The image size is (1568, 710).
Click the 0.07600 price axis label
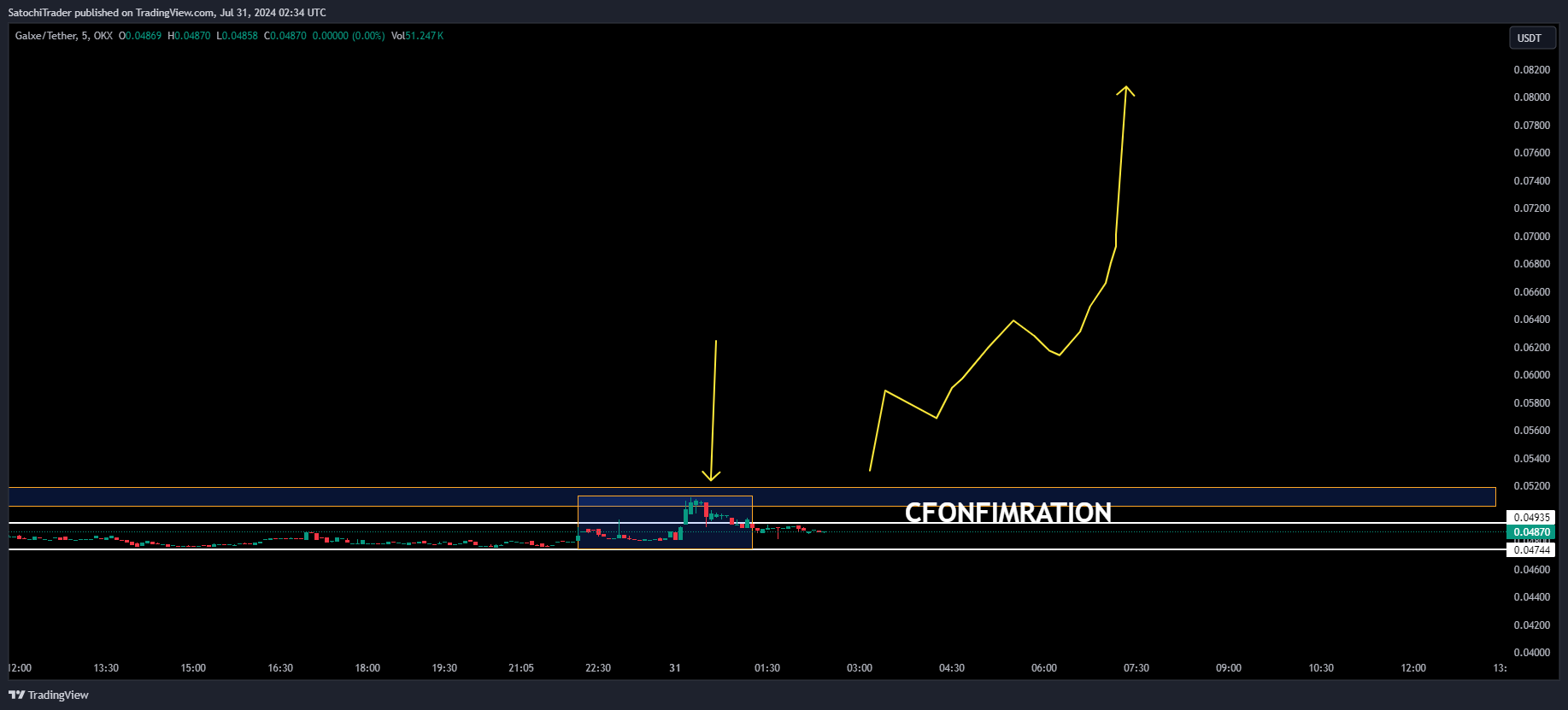pos(1531,153)
